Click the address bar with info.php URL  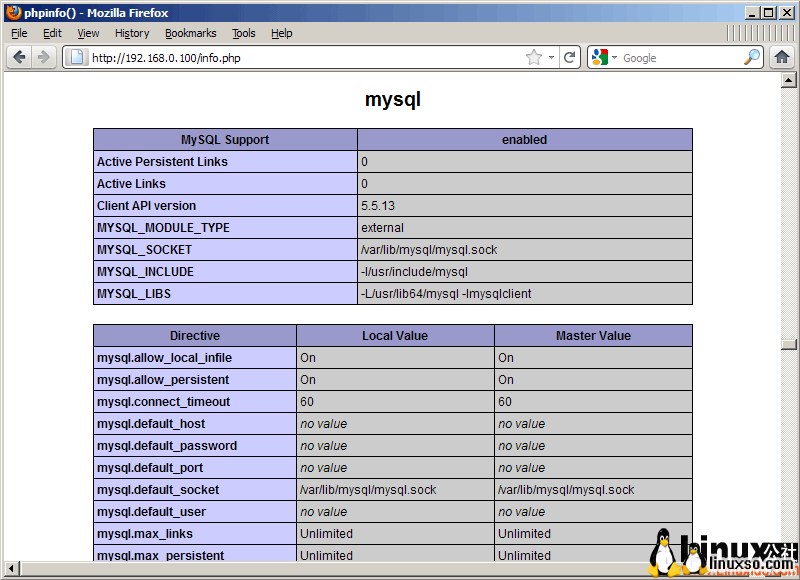coord(300,57)
